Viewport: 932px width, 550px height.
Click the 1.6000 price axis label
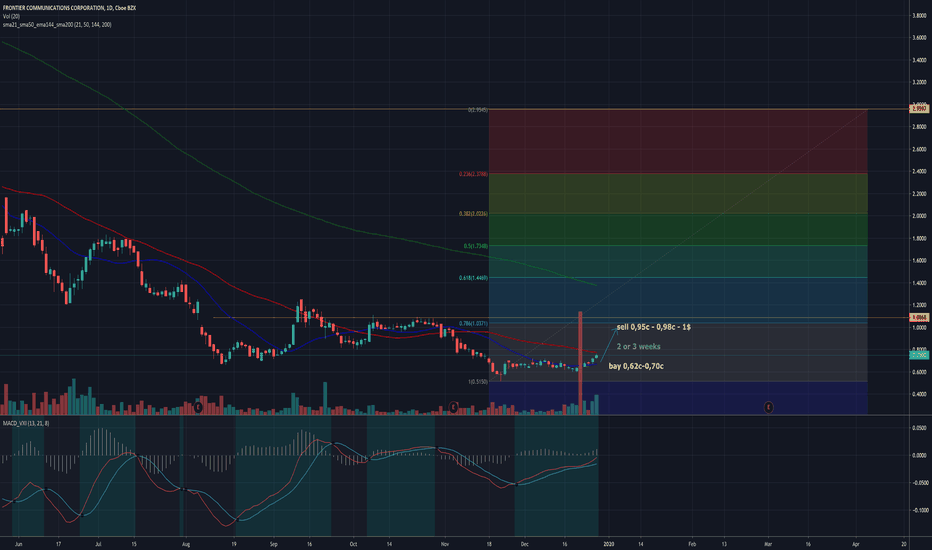click(920, 260)
